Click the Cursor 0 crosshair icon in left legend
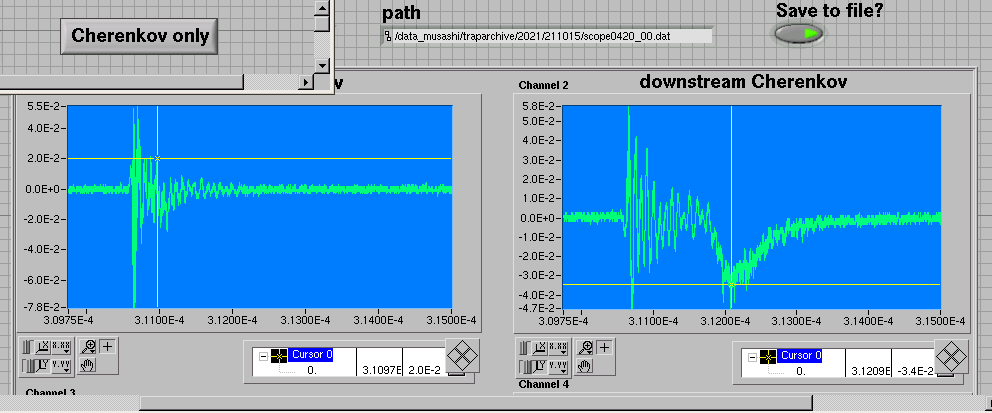Image resolution: width=992 pixels, height=413 pixels. point(279,356)
